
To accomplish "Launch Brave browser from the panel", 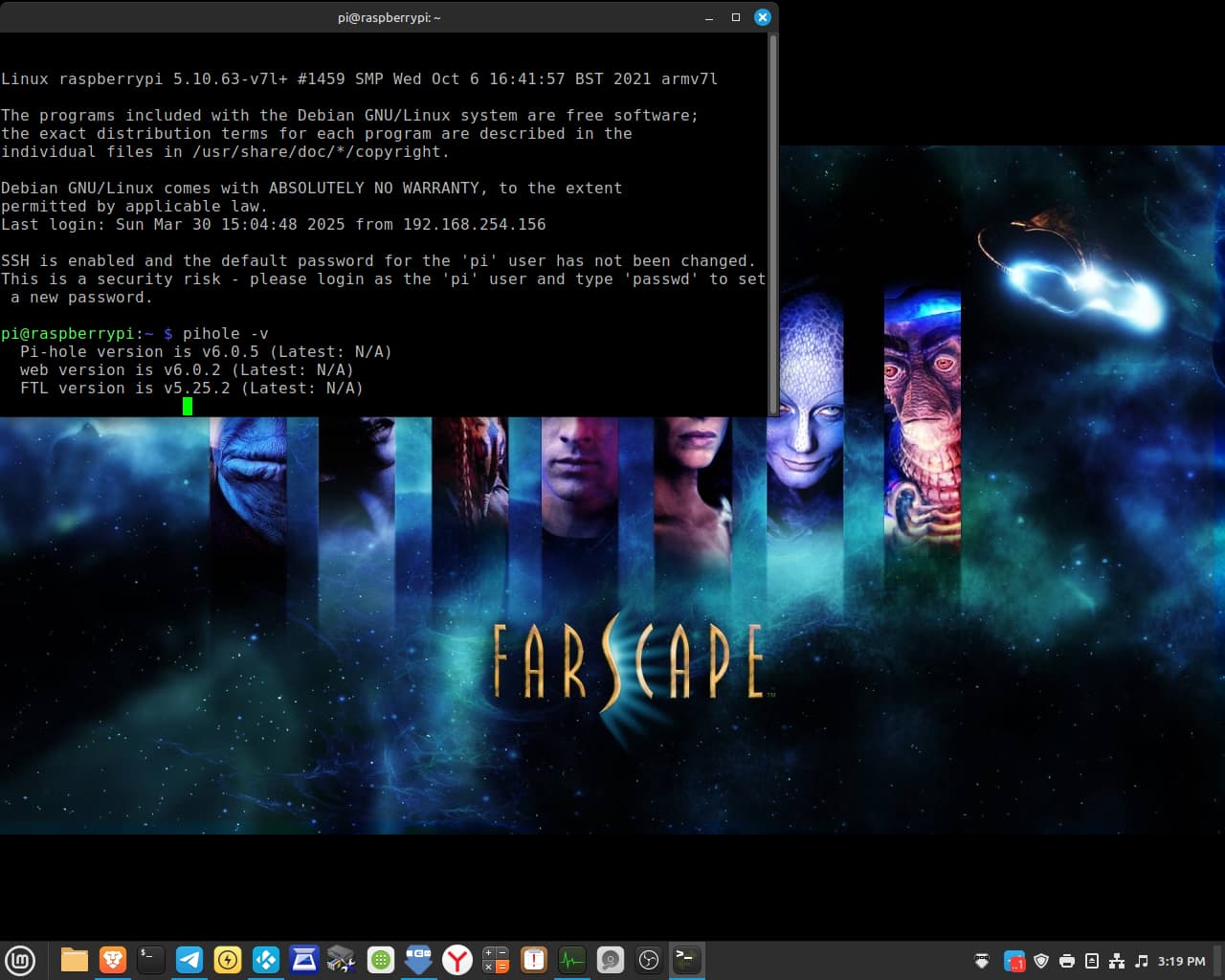I will point(113,960).
